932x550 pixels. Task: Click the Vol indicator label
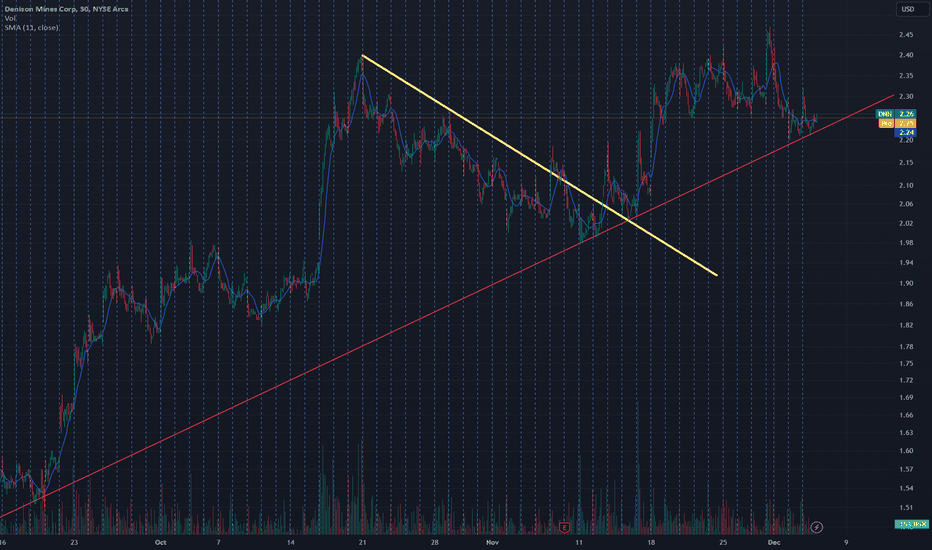pos(11,18)
